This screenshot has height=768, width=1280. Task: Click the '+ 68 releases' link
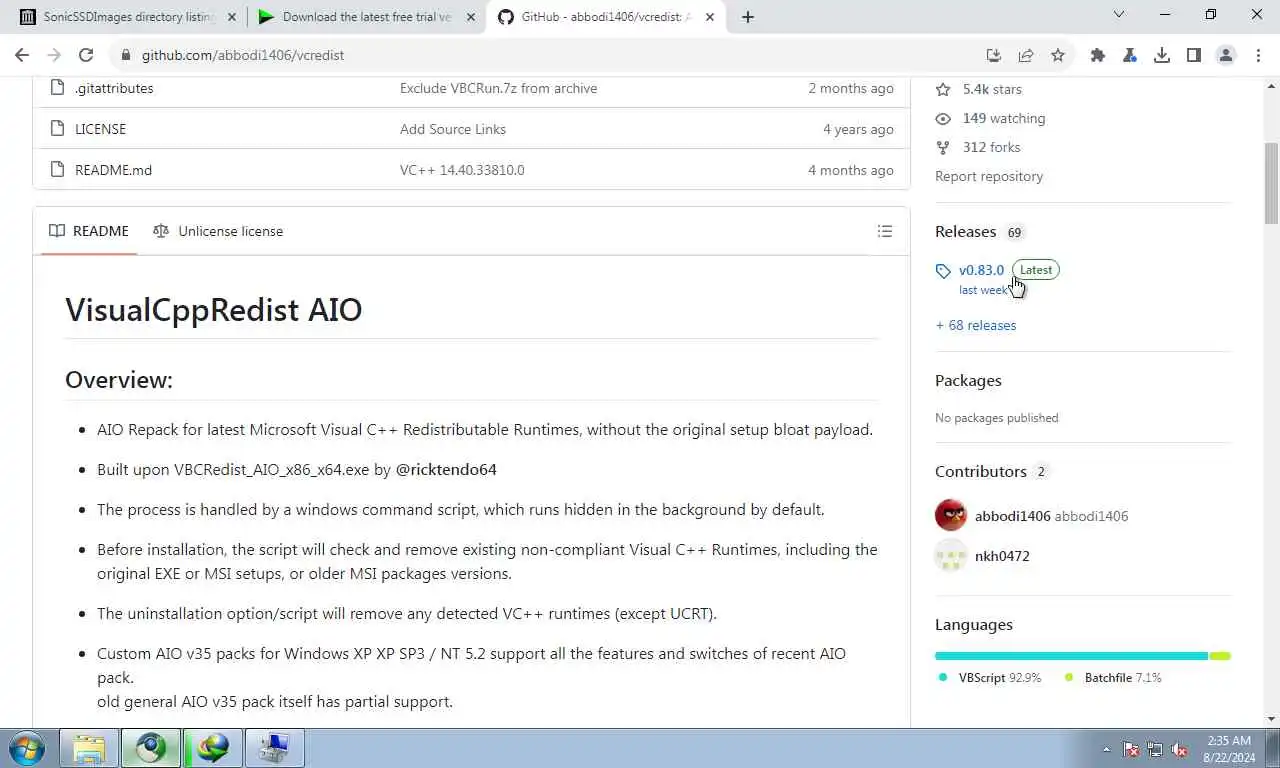[976, 325]
